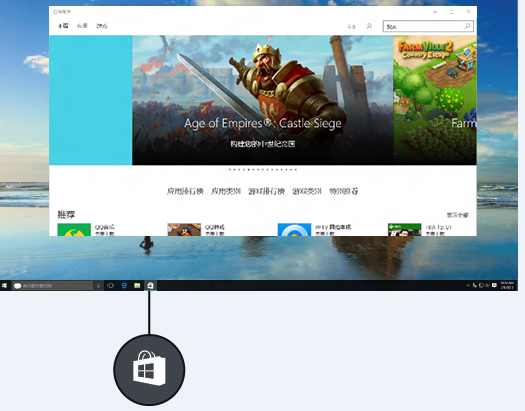Switch to the 应用 apps tab
The width and height of the screenshot is (525, 411).
(x=82, y=26)
